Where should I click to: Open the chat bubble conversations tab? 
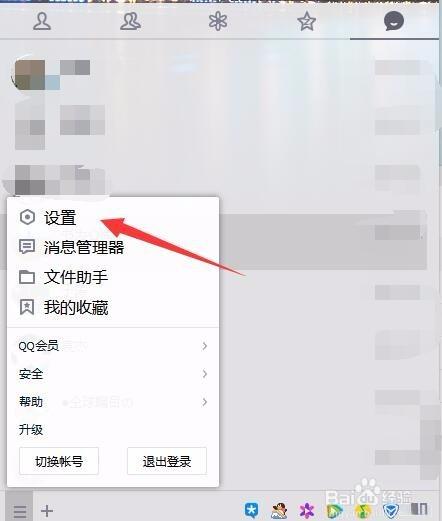394,21
